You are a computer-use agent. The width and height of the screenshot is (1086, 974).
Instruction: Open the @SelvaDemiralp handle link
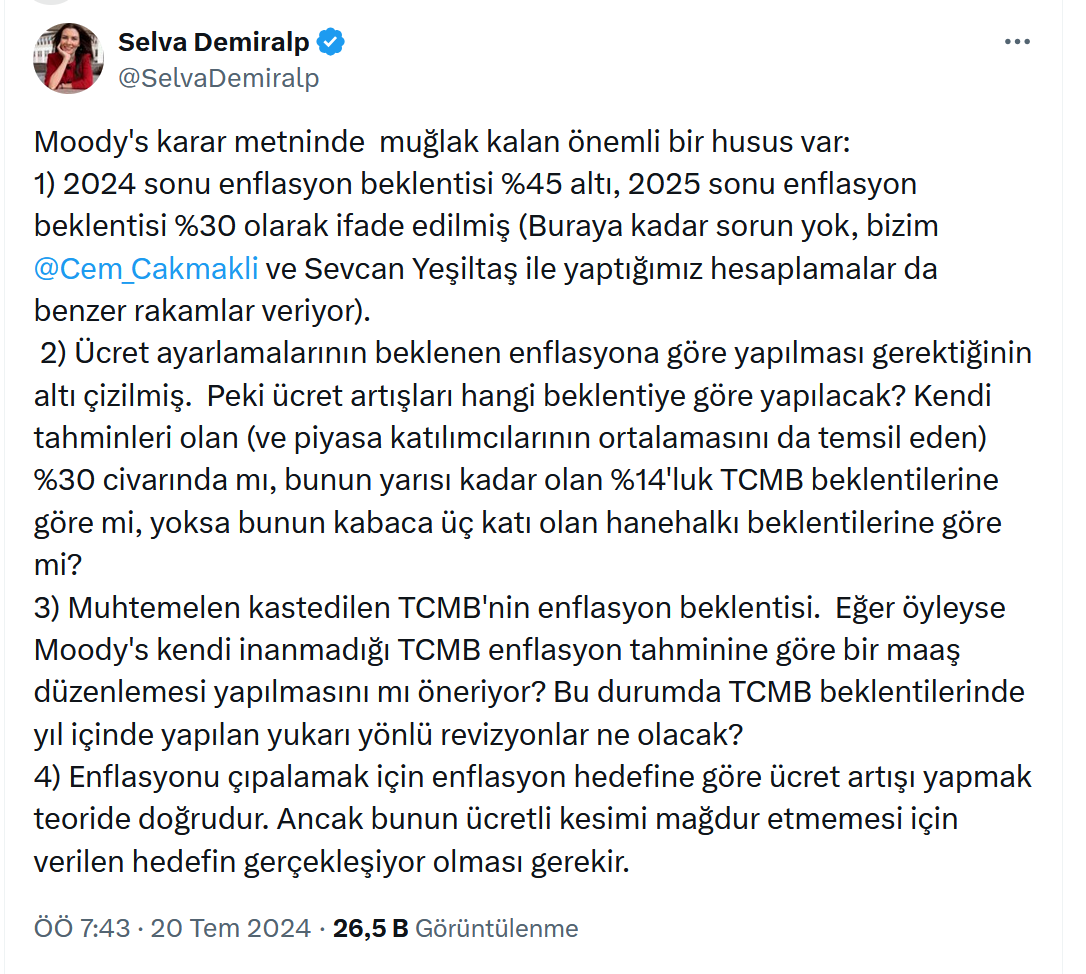tap(219, 78)
